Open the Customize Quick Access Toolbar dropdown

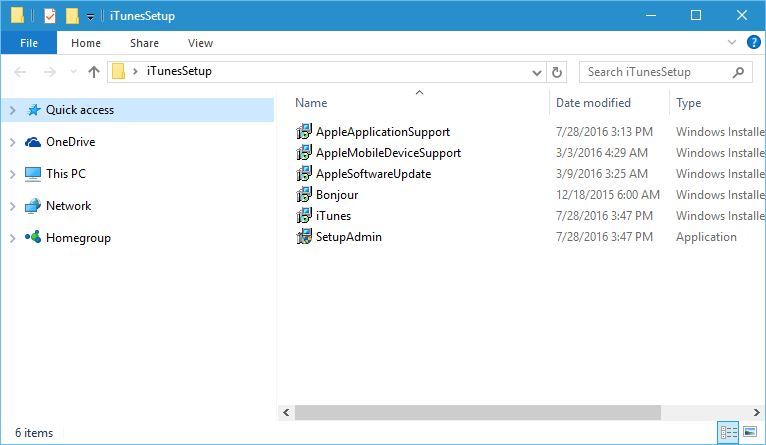point(90,17)
